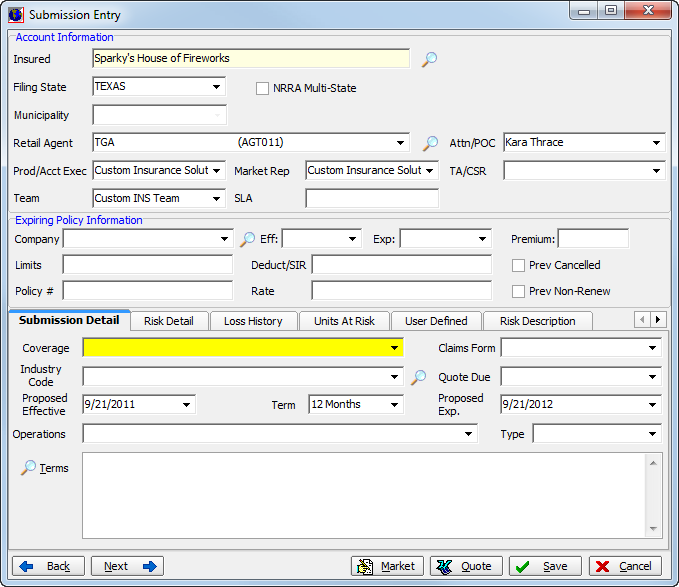Click the Terms magnifier icon
This screenshot has height=587, width=679.
pos(29,468)
